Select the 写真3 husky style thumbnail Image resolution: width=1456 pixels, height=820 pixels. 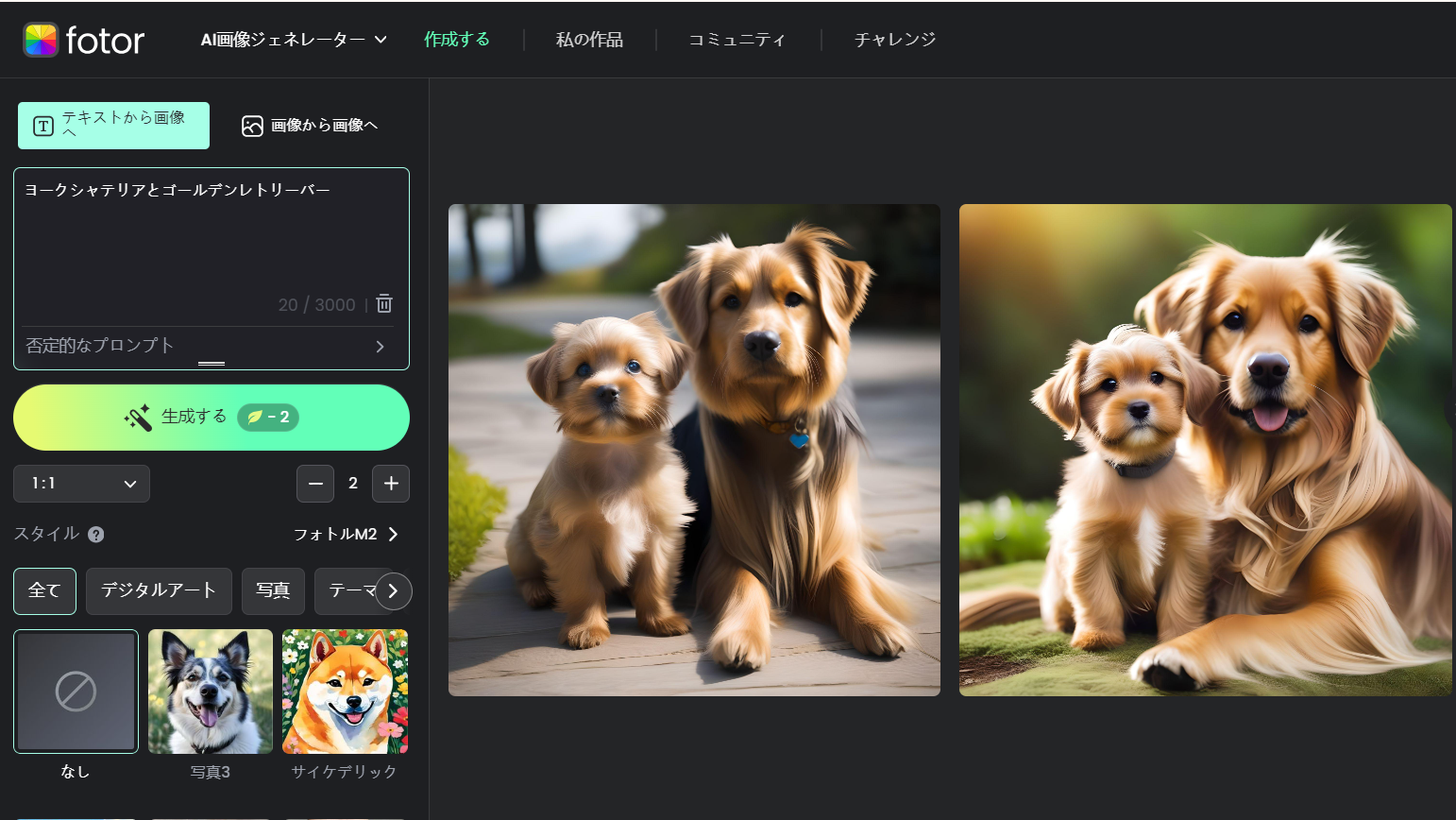pos(211,692)
